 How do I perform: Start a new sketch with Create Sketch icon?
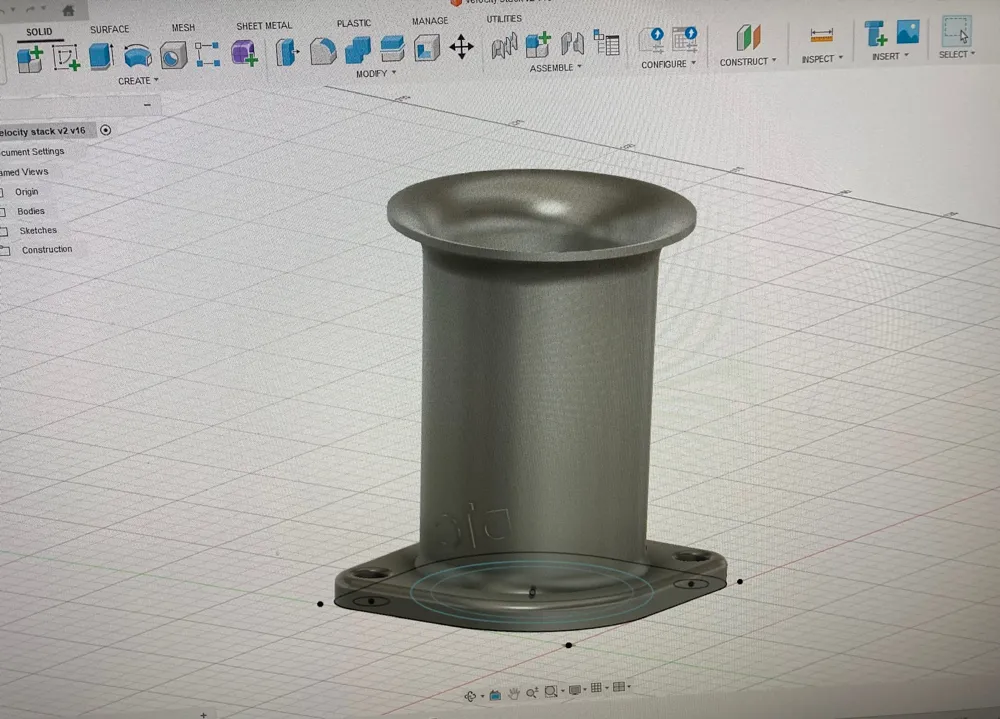point(66,57)
